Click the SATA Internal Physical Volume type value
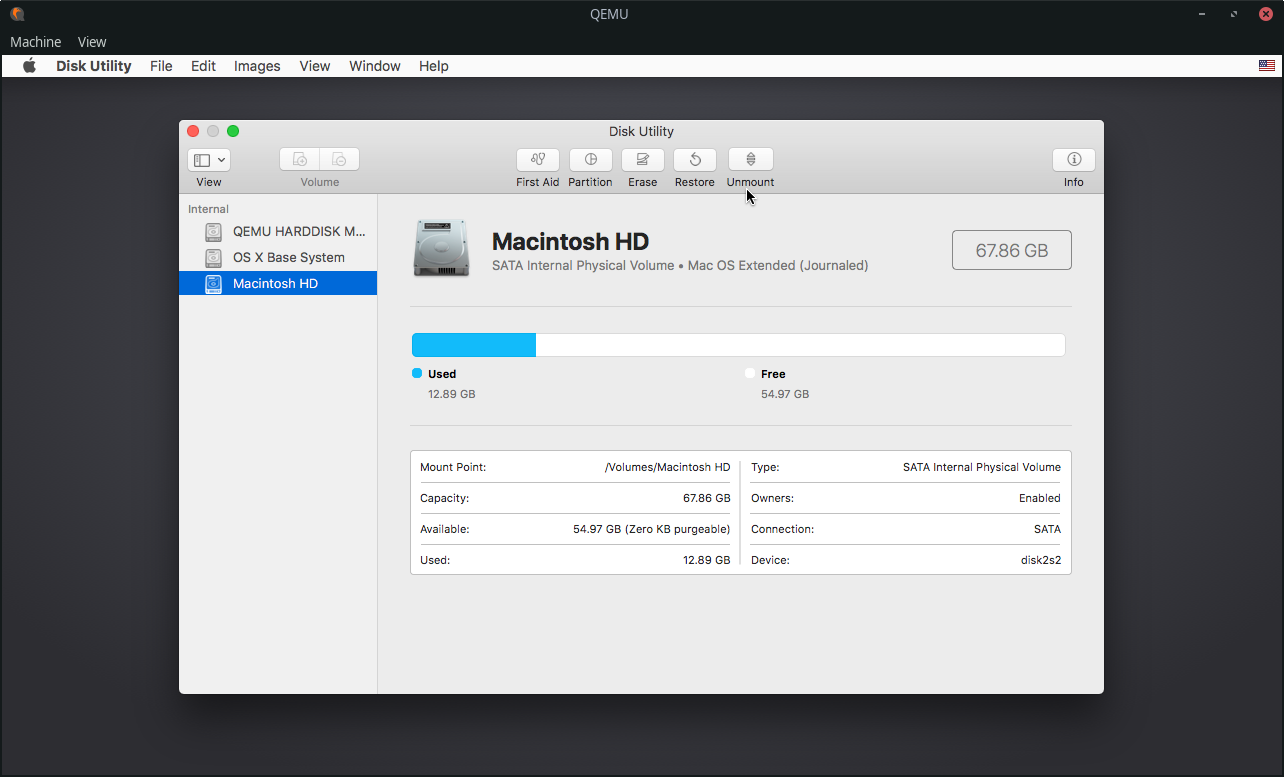Image resolution: width=1284 pixels, height=777 pixels. tap(982, 467)
